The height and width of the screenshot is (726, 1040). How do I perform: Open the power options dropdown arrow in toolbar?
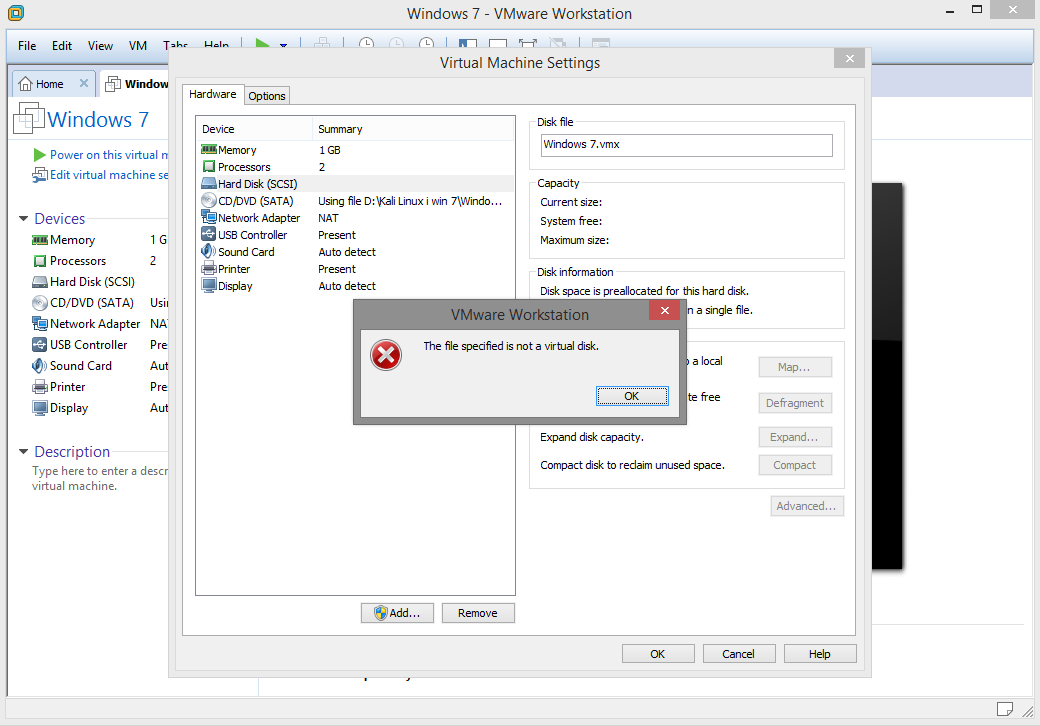click(x=283, y=46)
